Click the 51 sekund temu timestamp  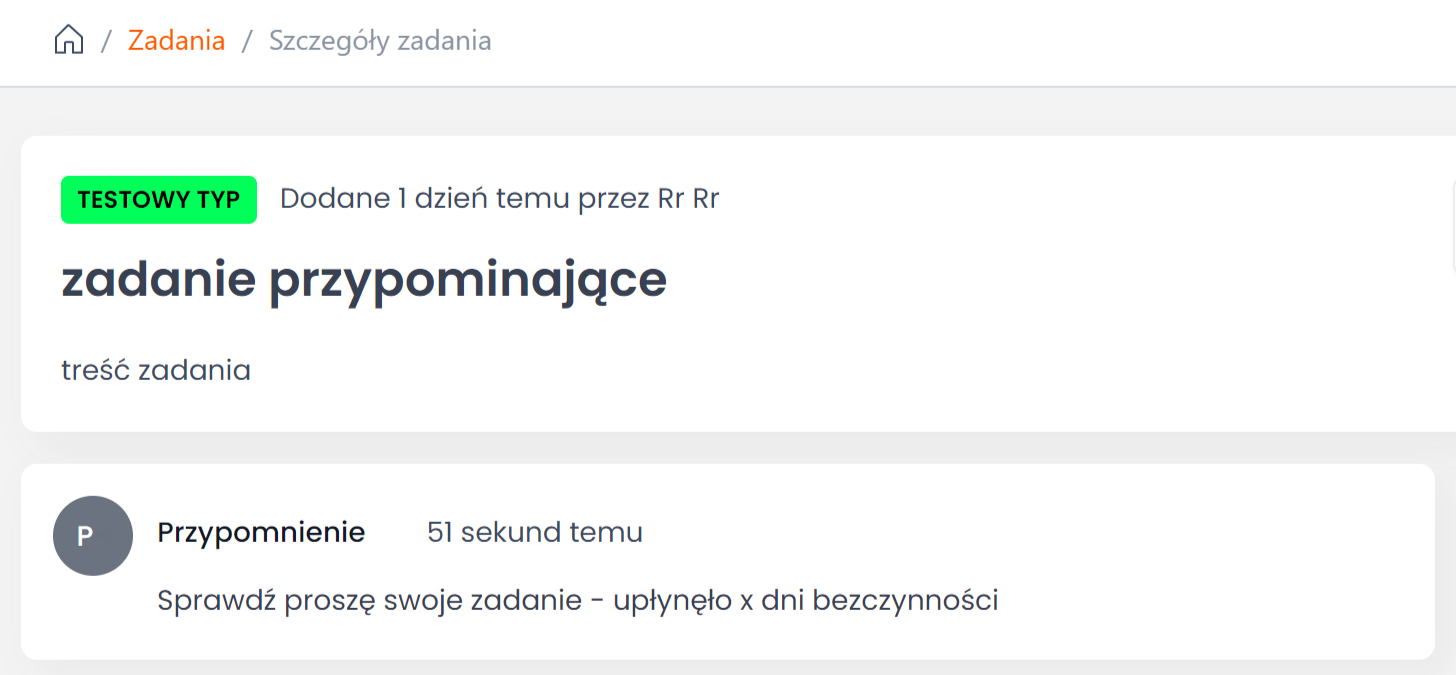coord(534,533)
